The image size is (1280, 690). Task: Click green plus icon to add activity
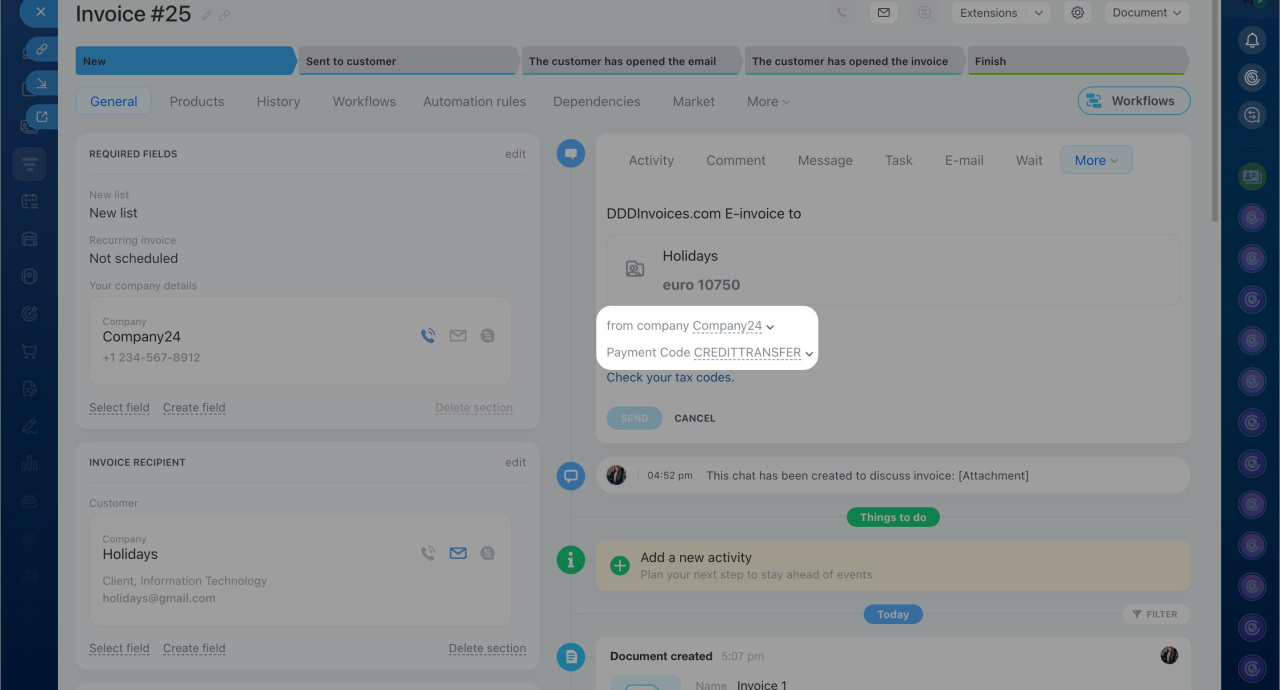pyautogui.click(x=620, y=566)
